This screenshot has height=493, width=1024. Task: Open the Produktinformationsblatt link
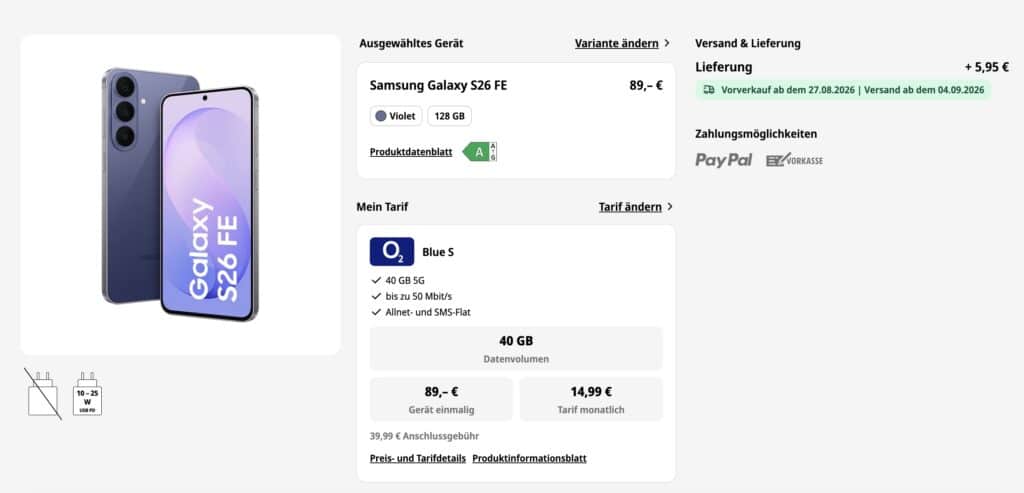529,458
